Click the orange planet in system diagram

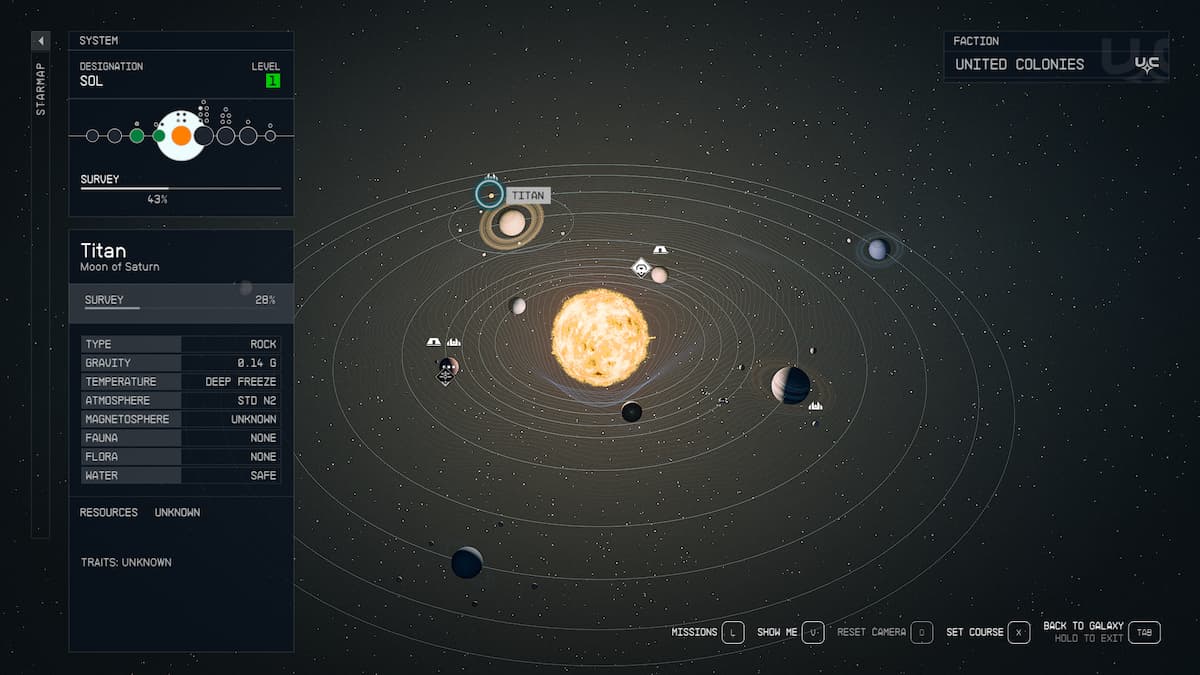click(x=181, y=135)
